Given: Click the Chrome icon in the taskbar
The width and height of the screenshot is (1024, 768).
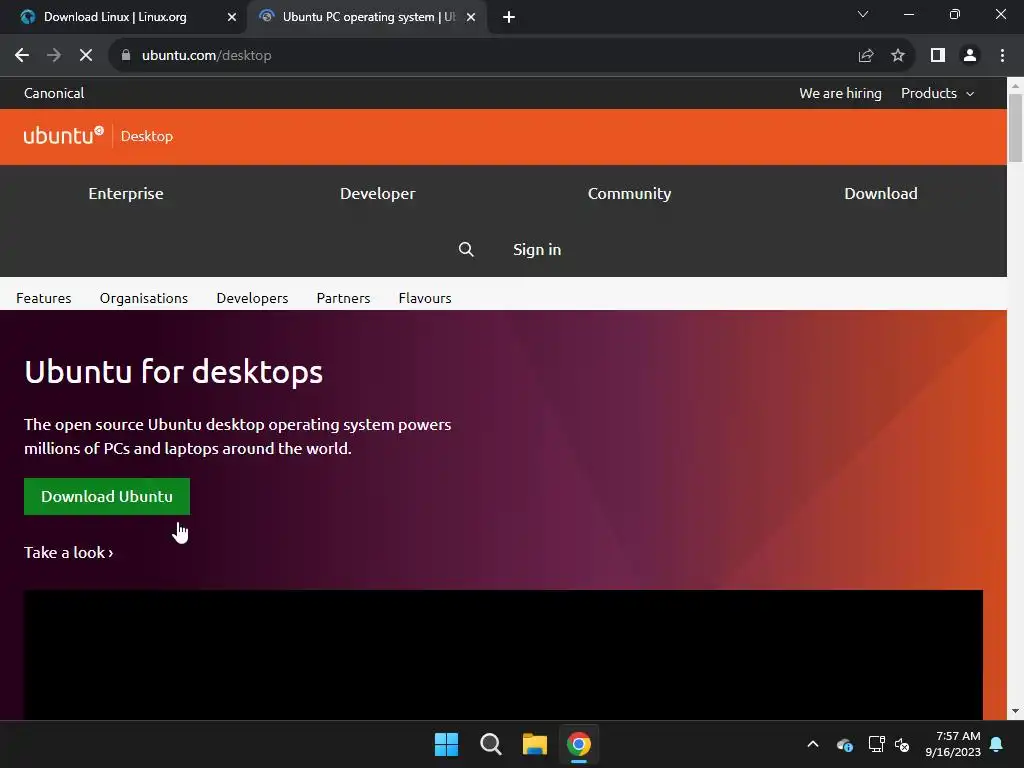Looking at the screenshot, I should (x=579, y=744).
